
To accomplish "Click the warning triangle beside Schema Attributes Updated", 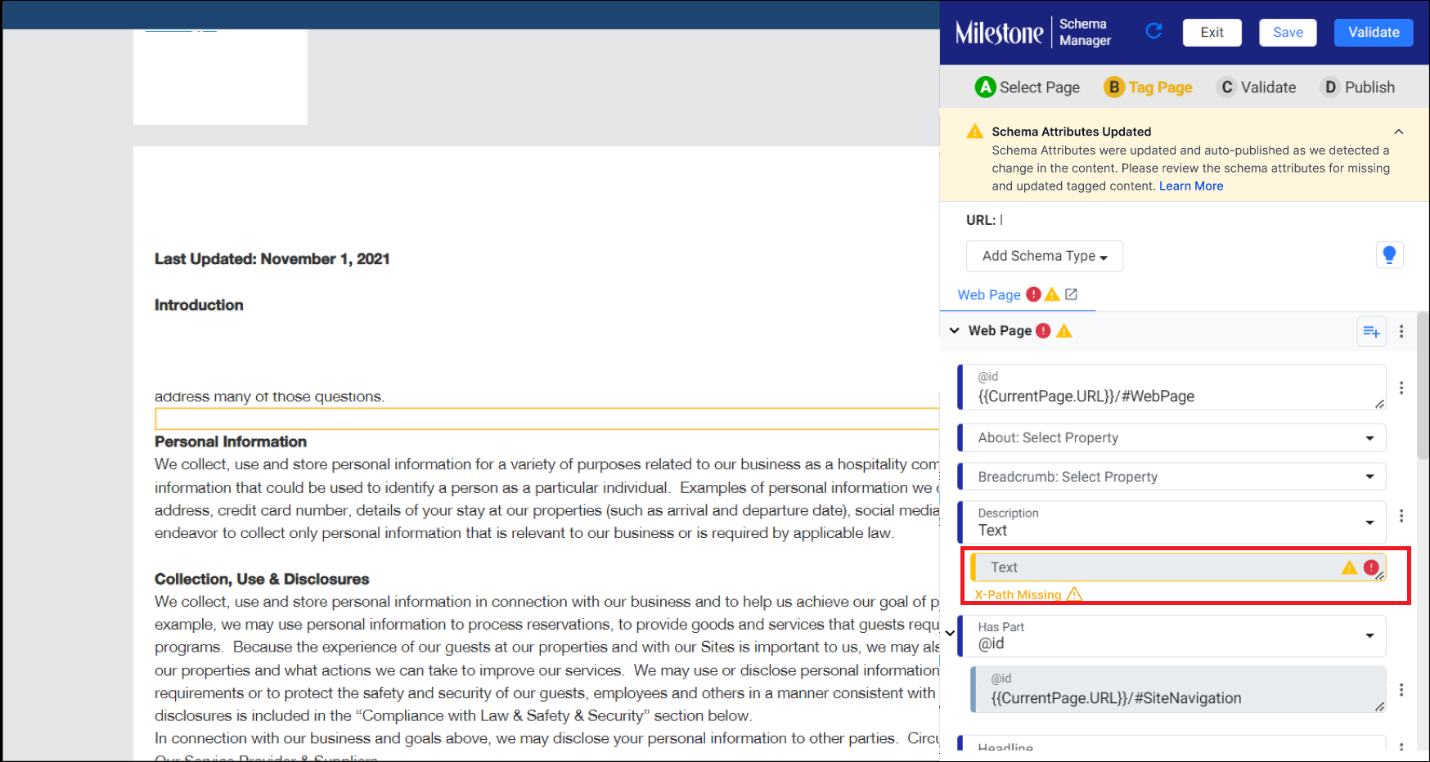I will point(974,131).
